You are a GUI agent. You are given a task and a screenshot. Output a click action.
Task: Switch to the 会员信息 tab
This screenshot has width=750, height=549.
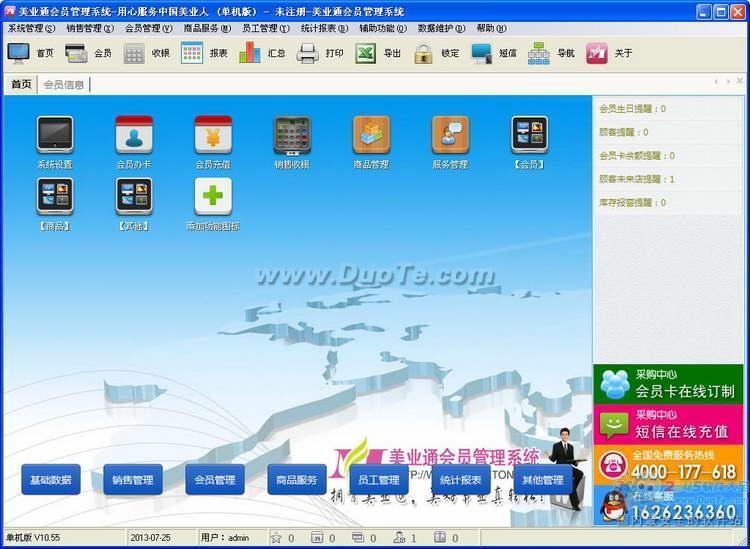pyautogui.click(x=64, y=85)
